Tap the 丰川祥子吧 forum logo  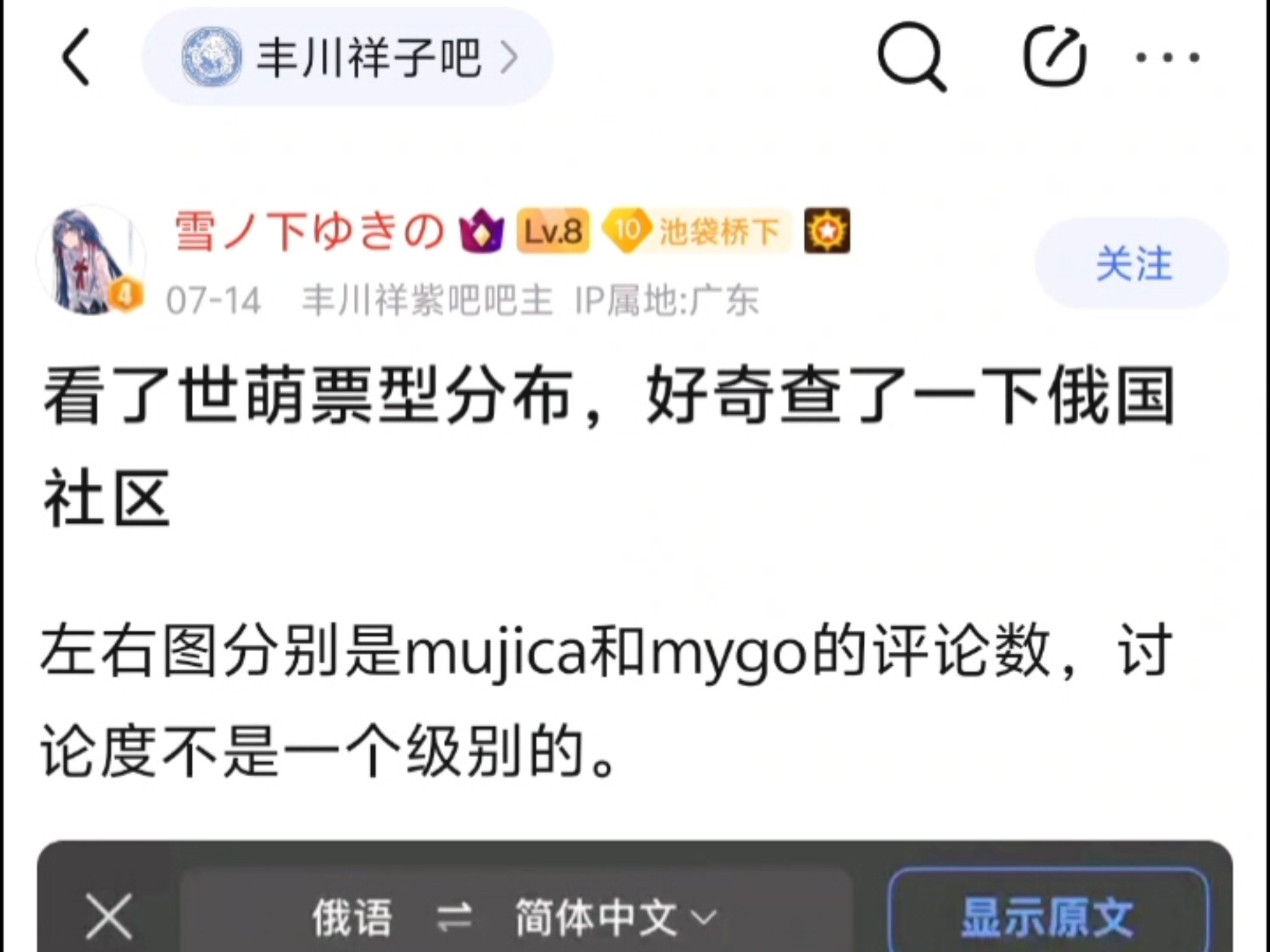pyautogui.click(x=212, y=57)
